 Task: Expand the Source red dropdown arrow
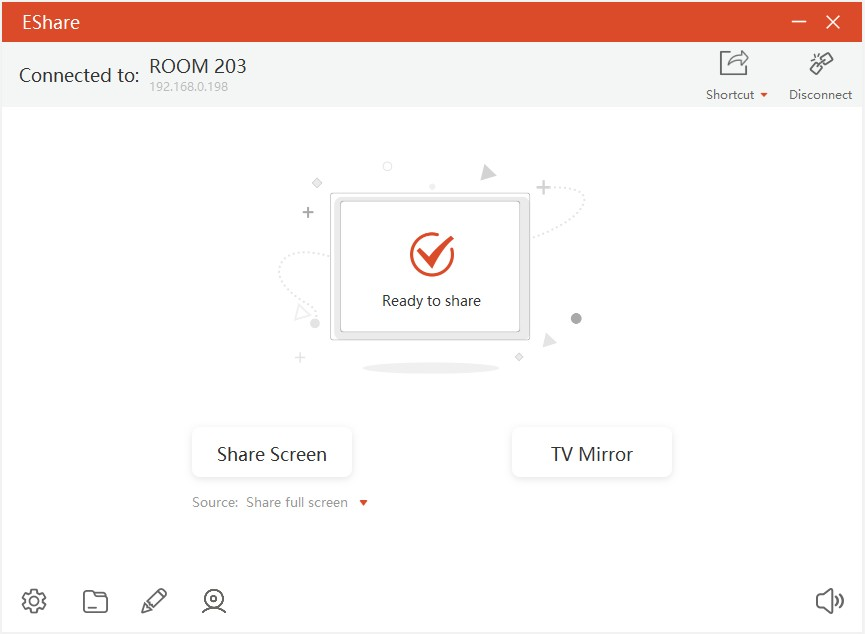point(363,503)
